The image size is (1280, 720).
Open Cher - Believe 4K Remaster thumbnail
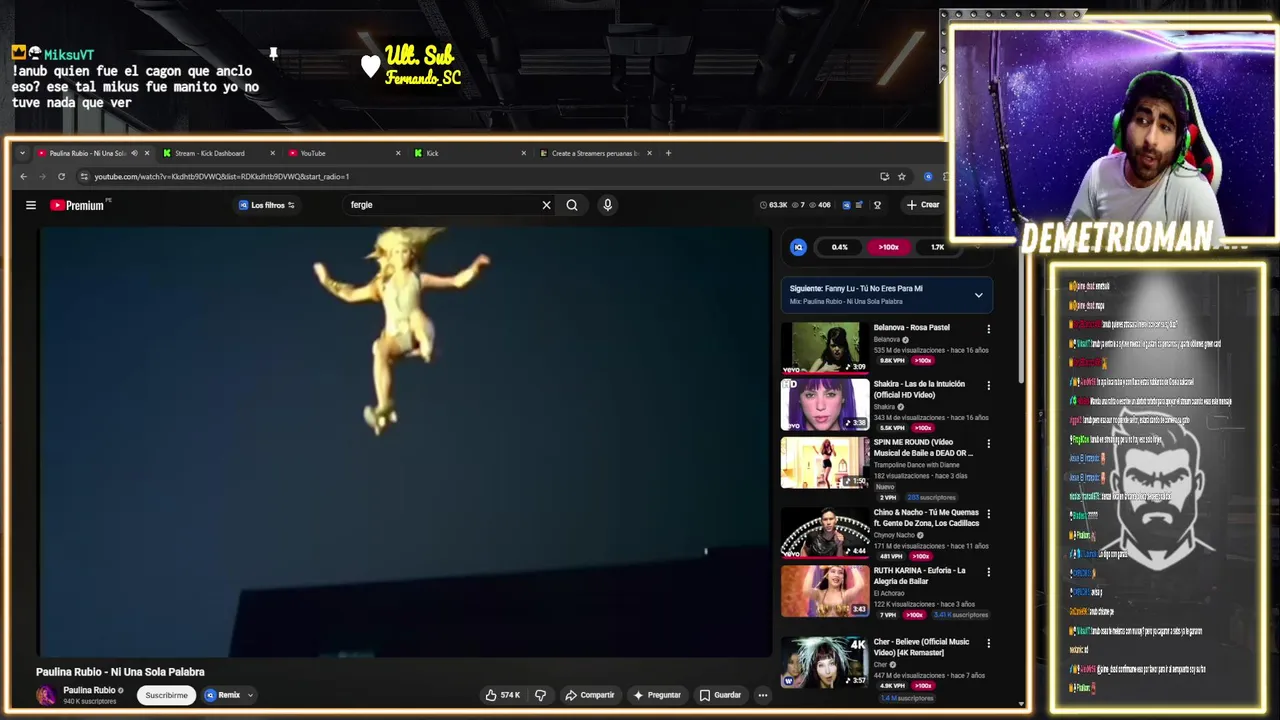(x=825, y=662)
